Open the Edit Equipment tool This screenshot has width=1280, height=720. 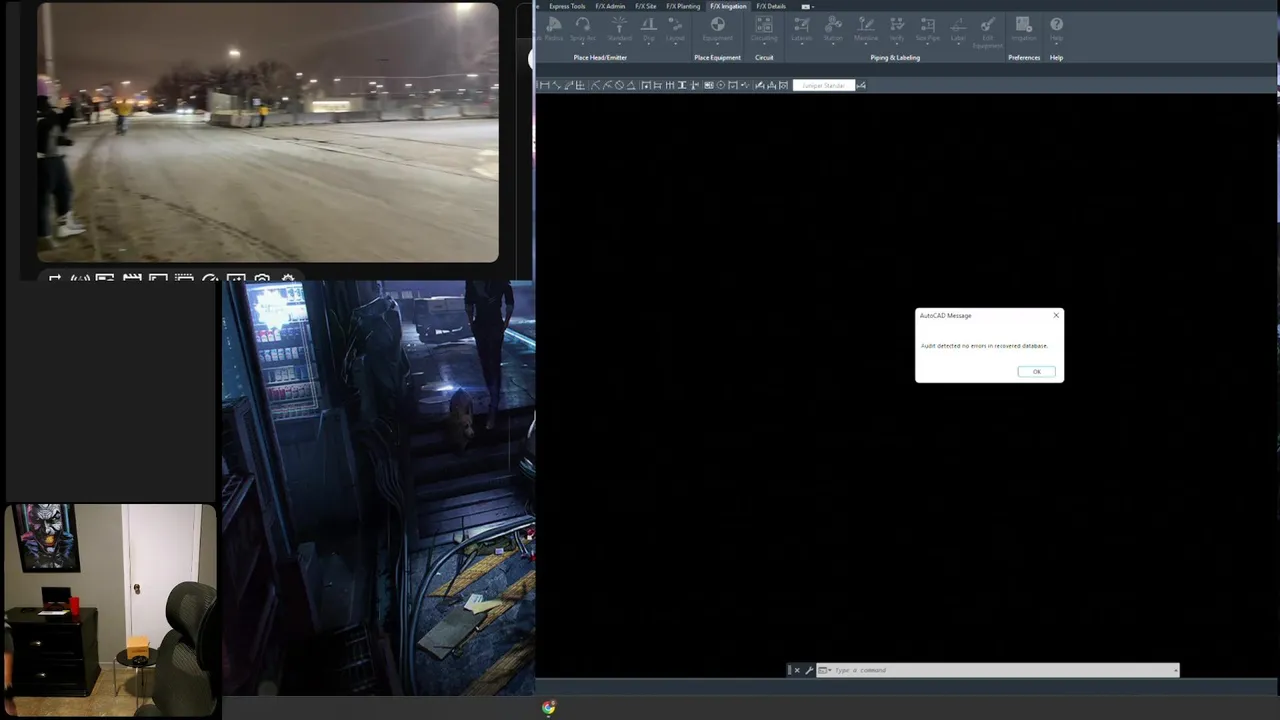pyautogui.click(x=988, y=31)
